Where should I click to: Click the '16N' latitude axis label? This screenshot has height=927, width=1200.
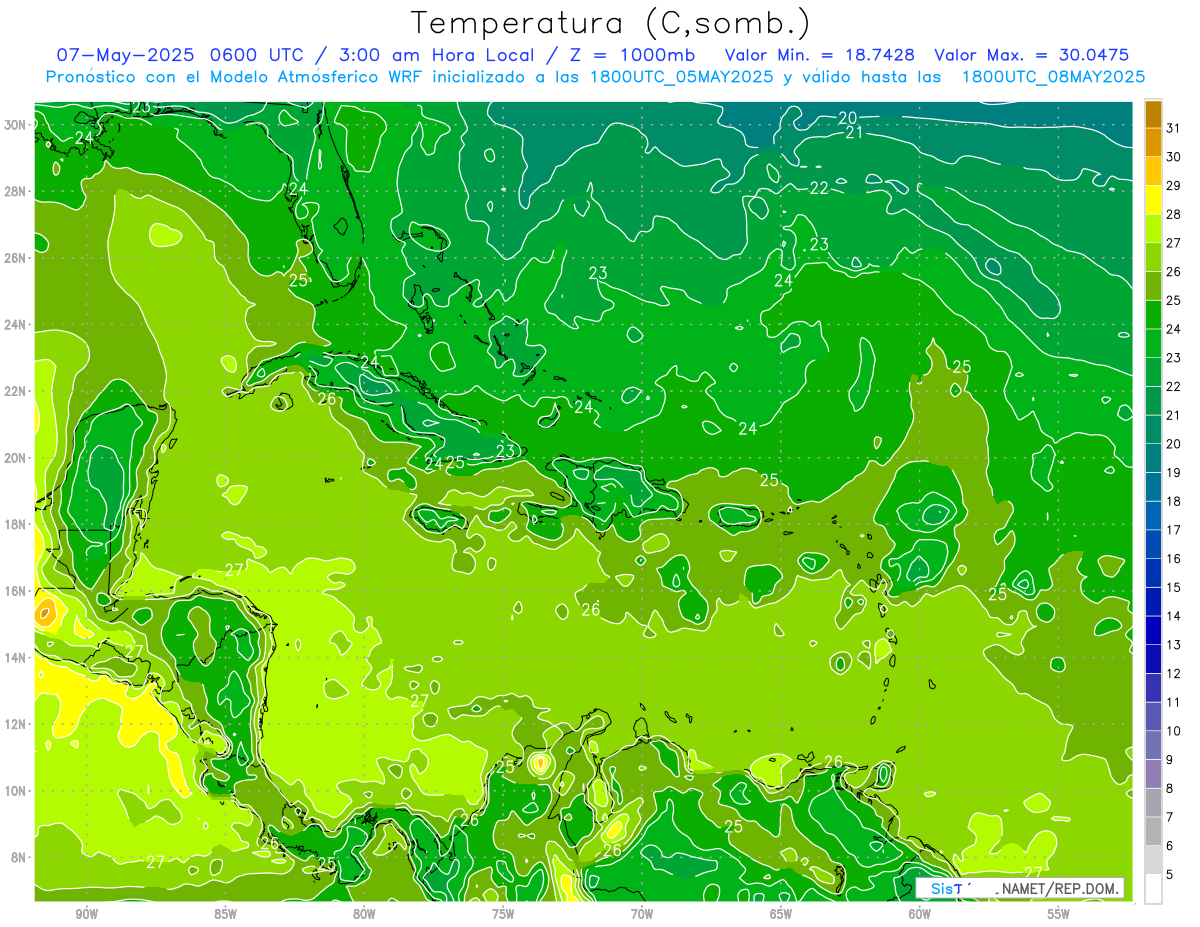click(14, 591)
